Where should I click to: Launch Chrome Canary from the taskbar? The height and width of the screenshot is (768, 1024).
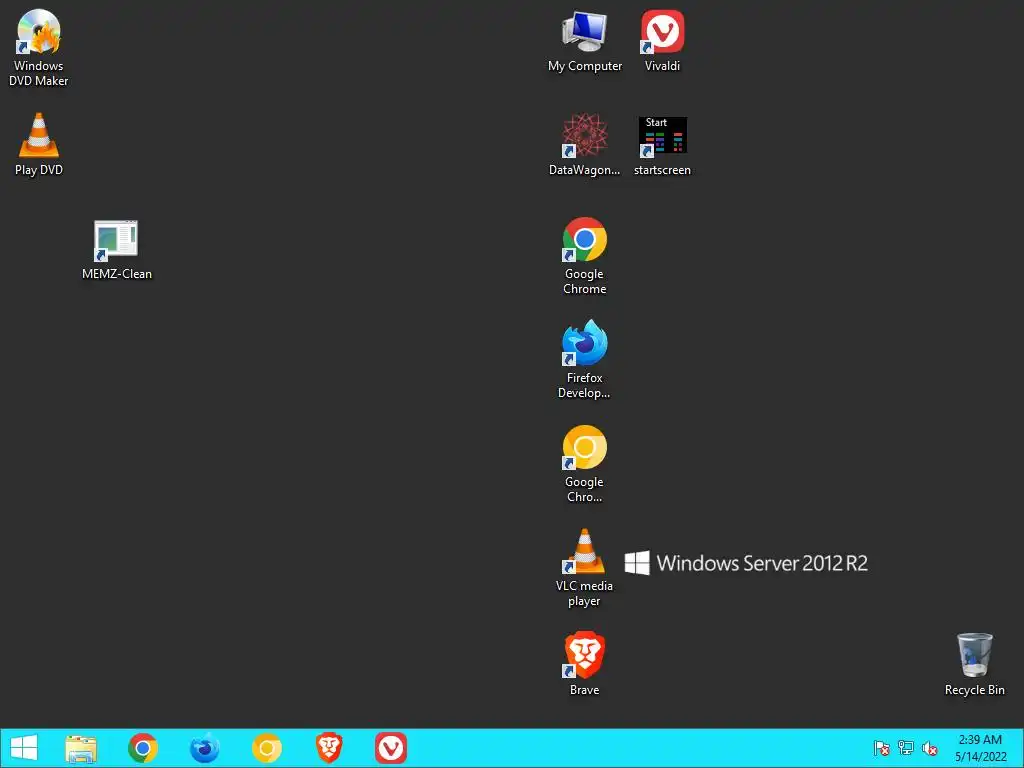(266, 748)
